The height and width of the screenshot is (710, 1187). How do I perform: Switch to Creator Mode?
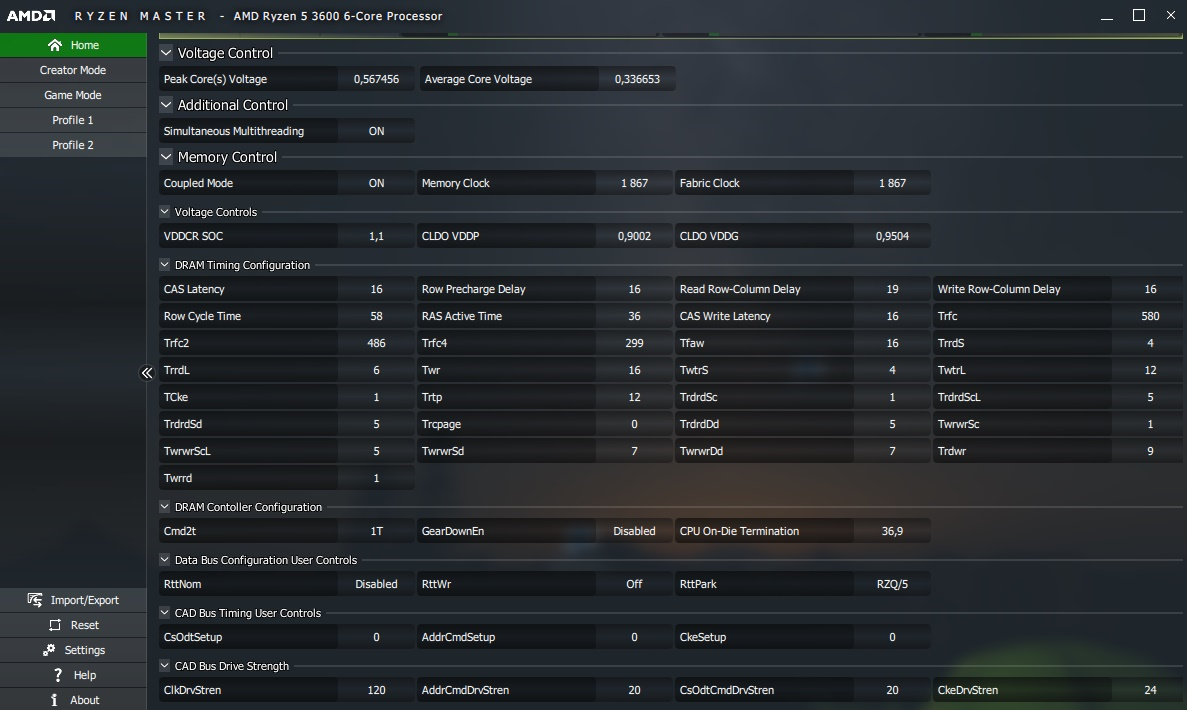pyautogui.click(x=73, y=70)
